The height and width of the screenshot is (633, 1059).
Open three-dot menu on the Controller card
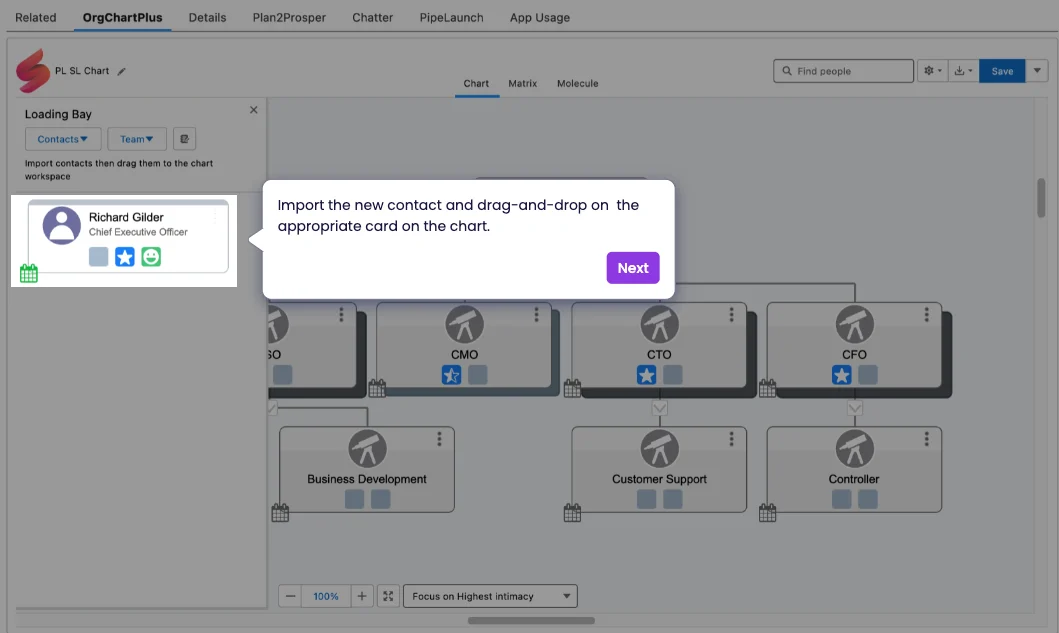coord(928,439)
